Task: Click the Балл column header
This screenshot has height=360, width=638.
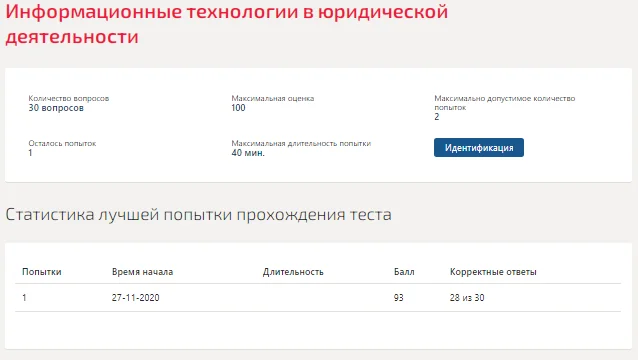Action: click(x=404, y=272)
